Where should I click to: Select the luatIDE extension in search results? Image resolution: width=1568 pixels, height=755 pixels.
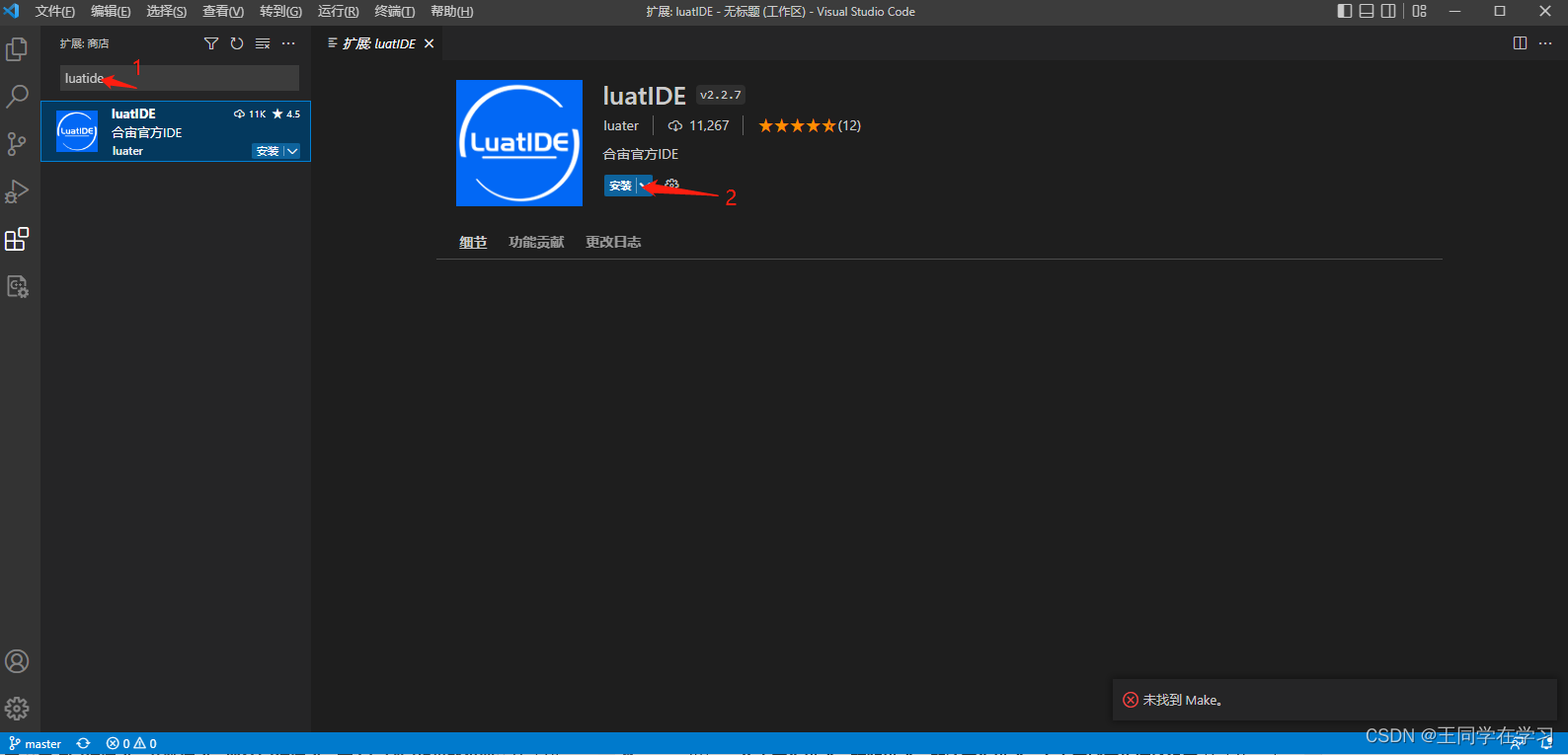tap(176, 131)
